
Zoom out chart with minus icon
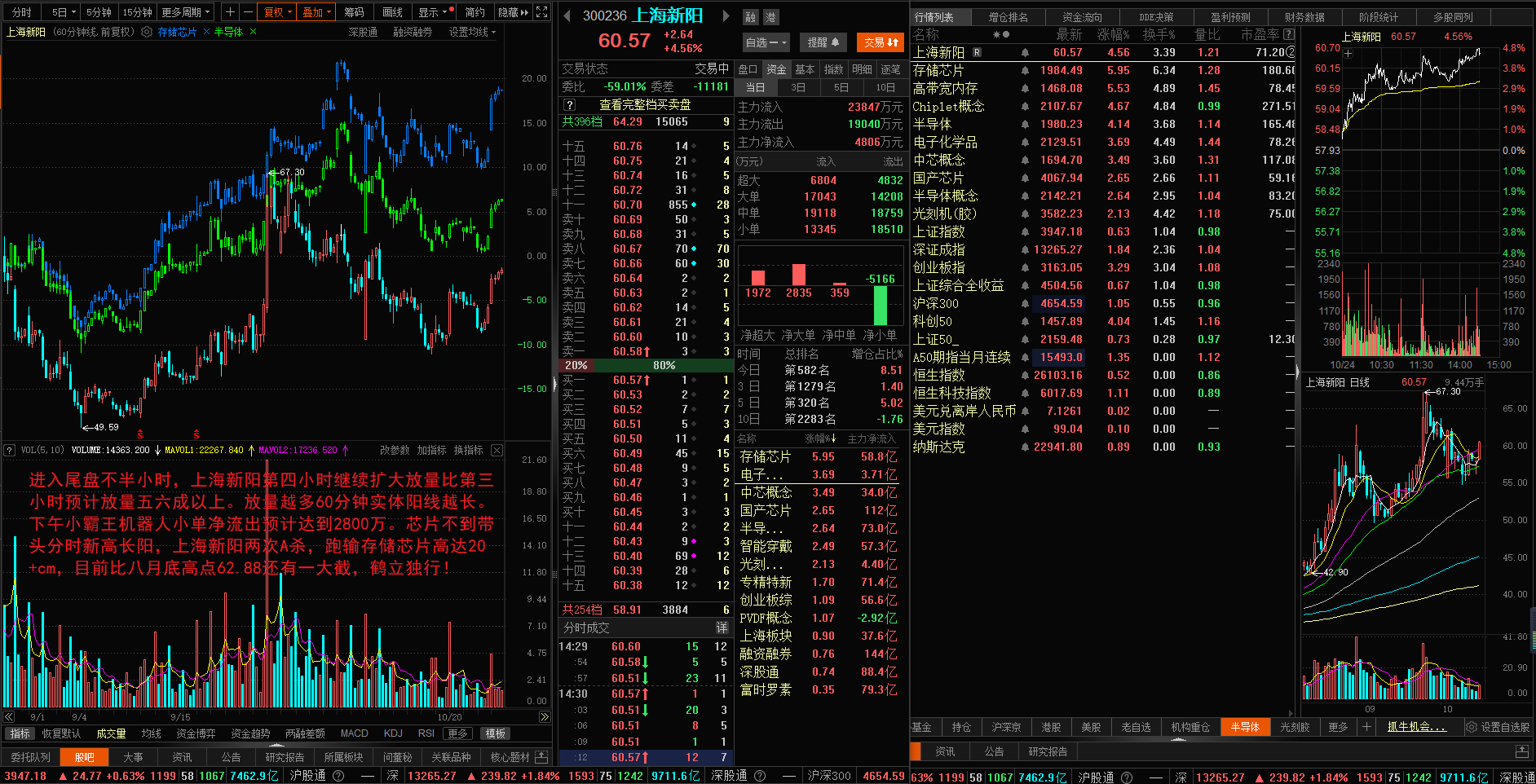(248, 12)
